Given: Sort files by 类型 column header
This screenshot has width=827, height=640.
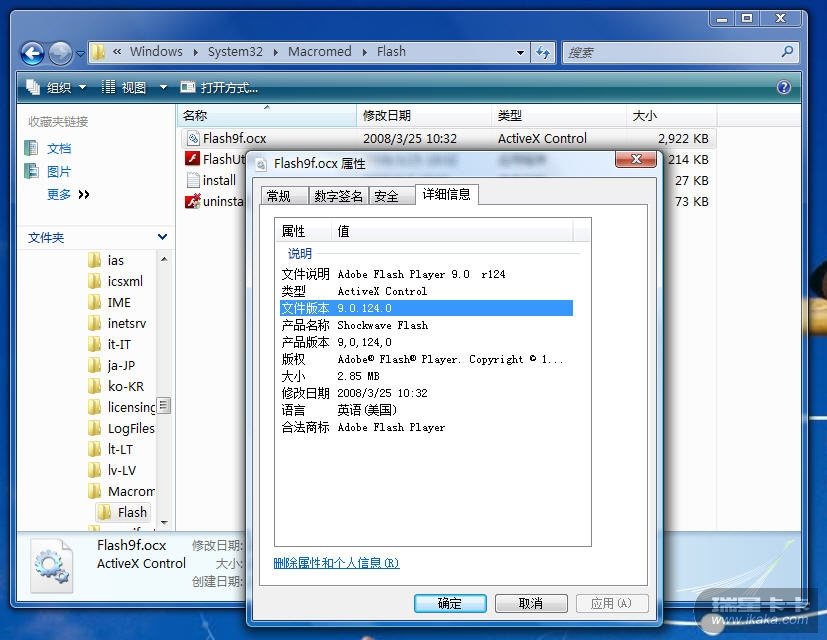Looking at the screenshot, I should 559,116.
